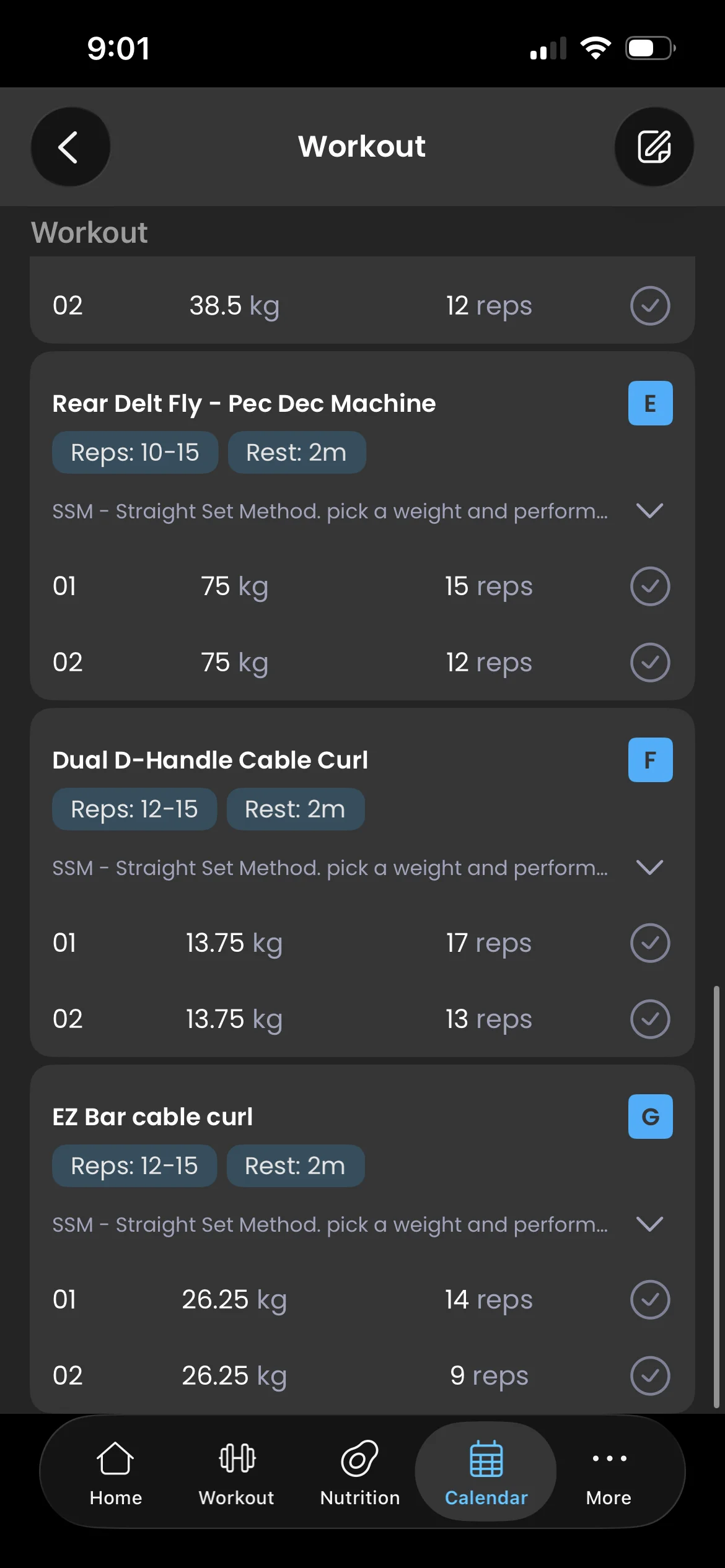Open the edit workout pencil icon
The height and width of the screenshot is (1568, 725).
point(654,147)
